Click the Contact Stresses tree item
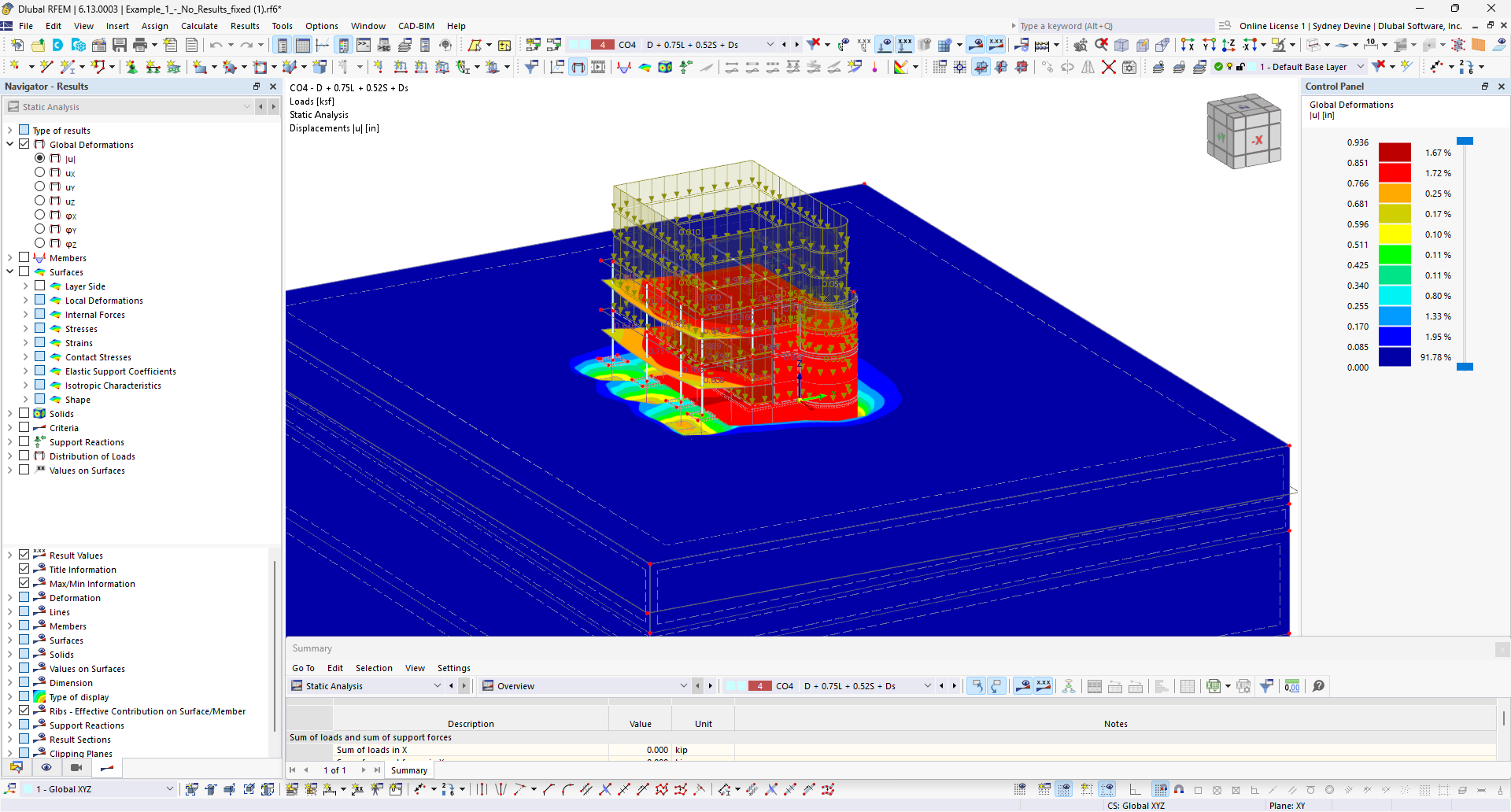1511x812 pixels. pos(98,357)
